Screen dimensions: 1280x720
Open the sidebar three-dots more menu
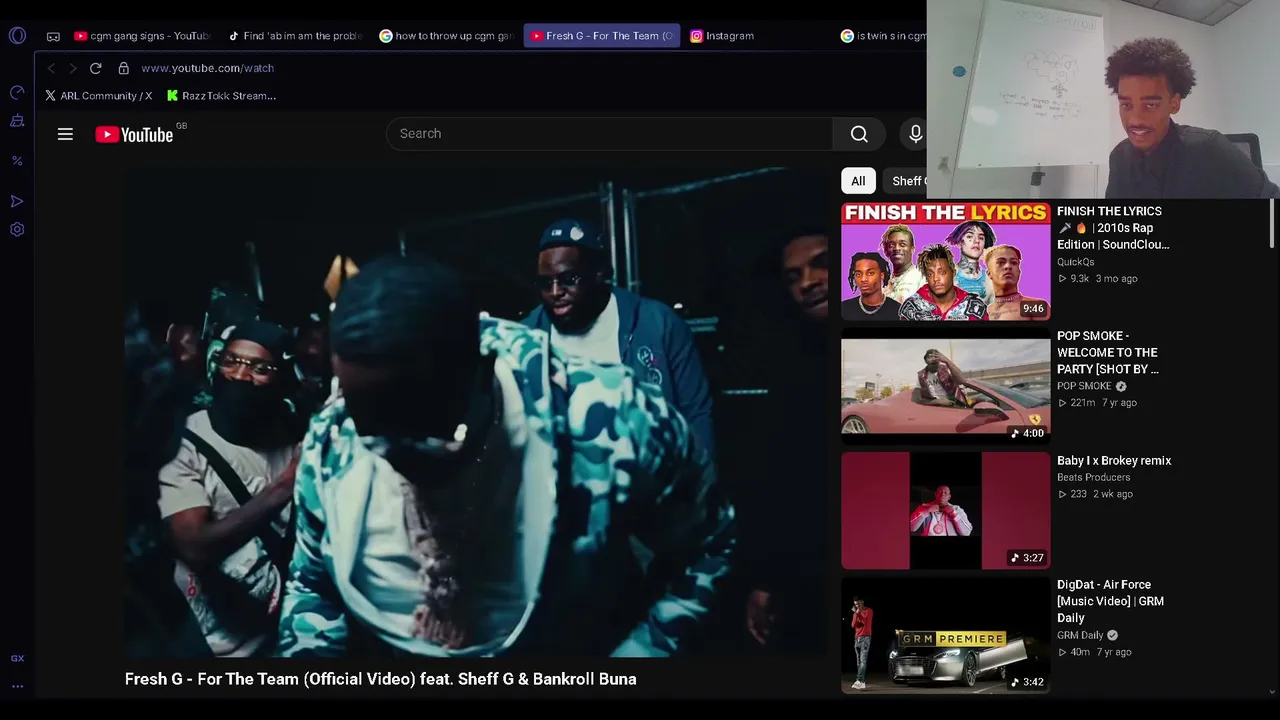[x=17, y=687]
